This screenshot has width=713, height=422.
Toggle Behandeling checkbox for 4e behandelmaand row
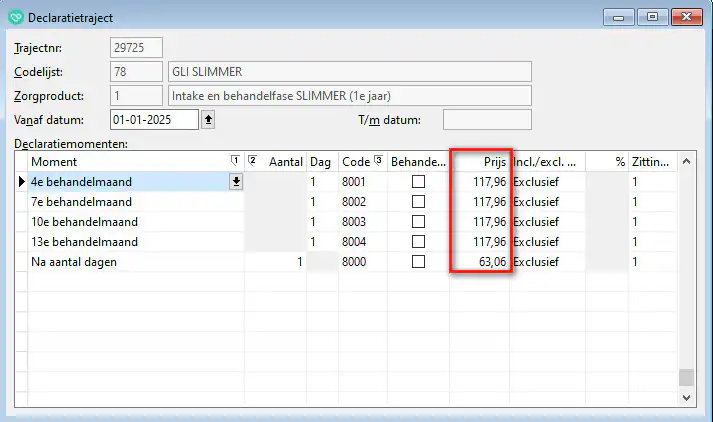418,182
